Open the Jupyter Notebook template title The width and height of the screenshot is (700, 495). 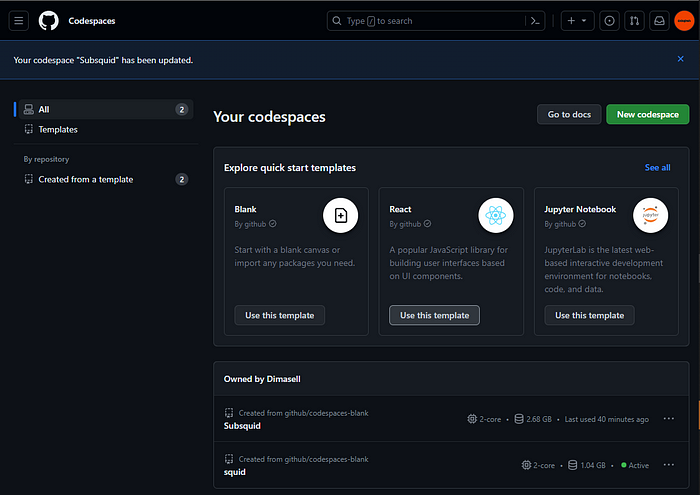coord(580,209)
